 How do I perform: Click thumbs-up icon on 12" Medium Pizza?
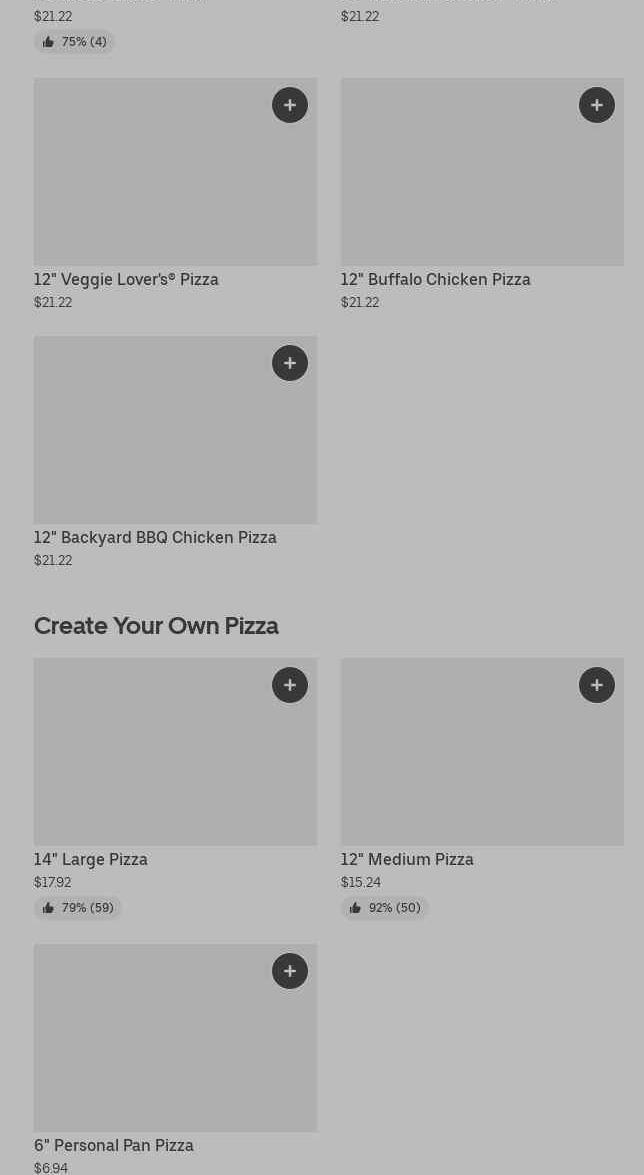(355, 908)
